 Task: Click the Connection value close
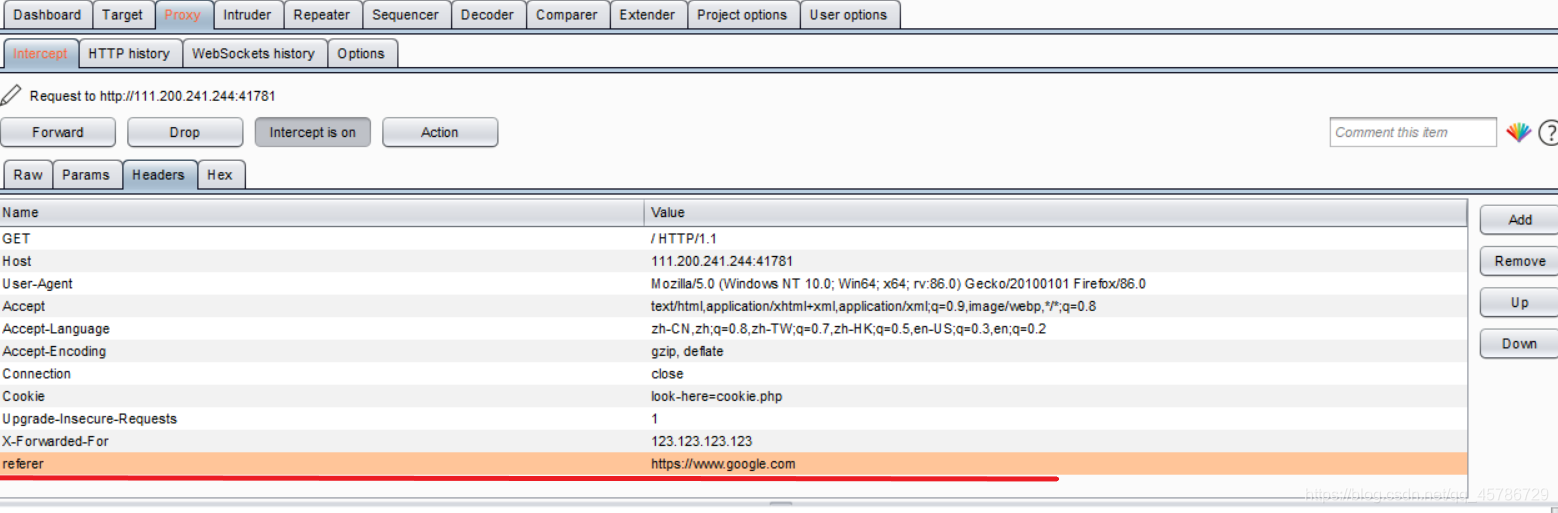coord(668,374)
